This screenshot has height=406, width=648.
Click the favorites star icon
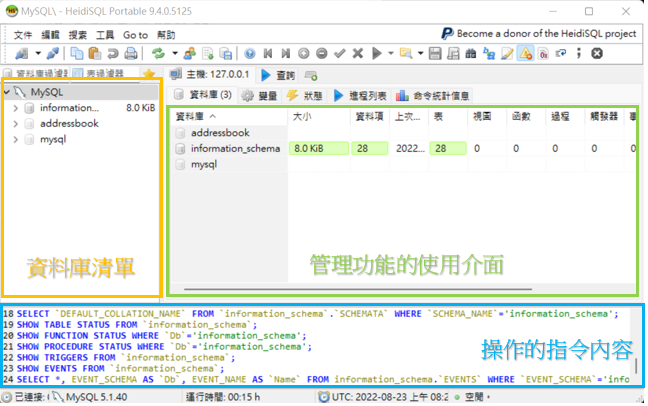coord(149,74)
